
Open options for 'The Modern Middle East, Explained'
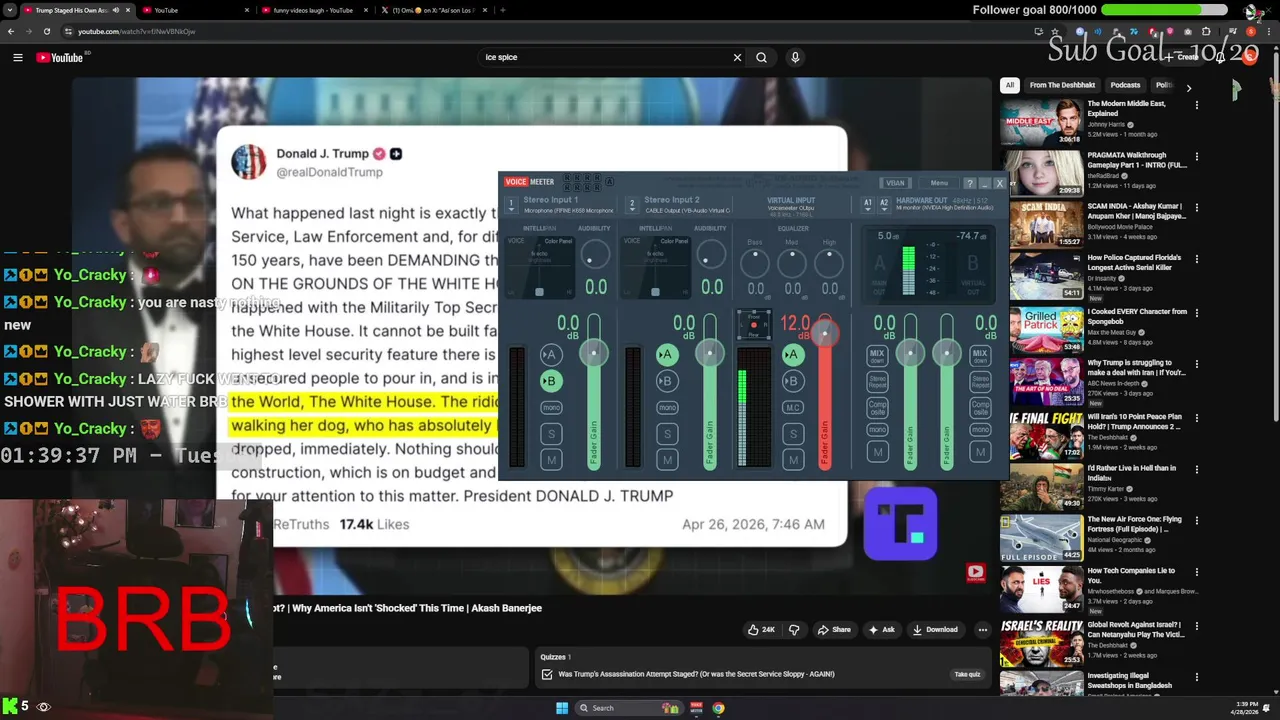coord(1196,104)
